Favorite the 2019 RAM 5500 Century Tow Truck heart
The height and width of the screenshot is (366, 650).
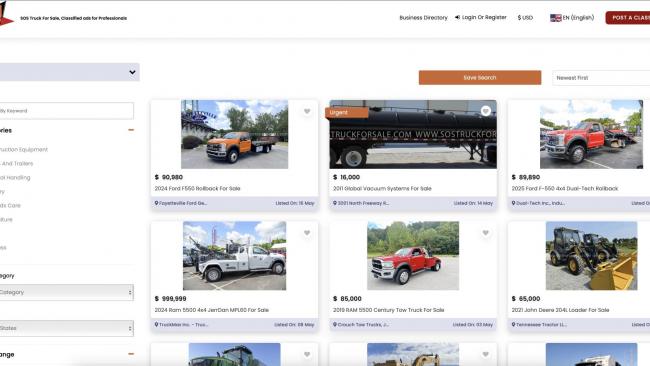(485, 233)
